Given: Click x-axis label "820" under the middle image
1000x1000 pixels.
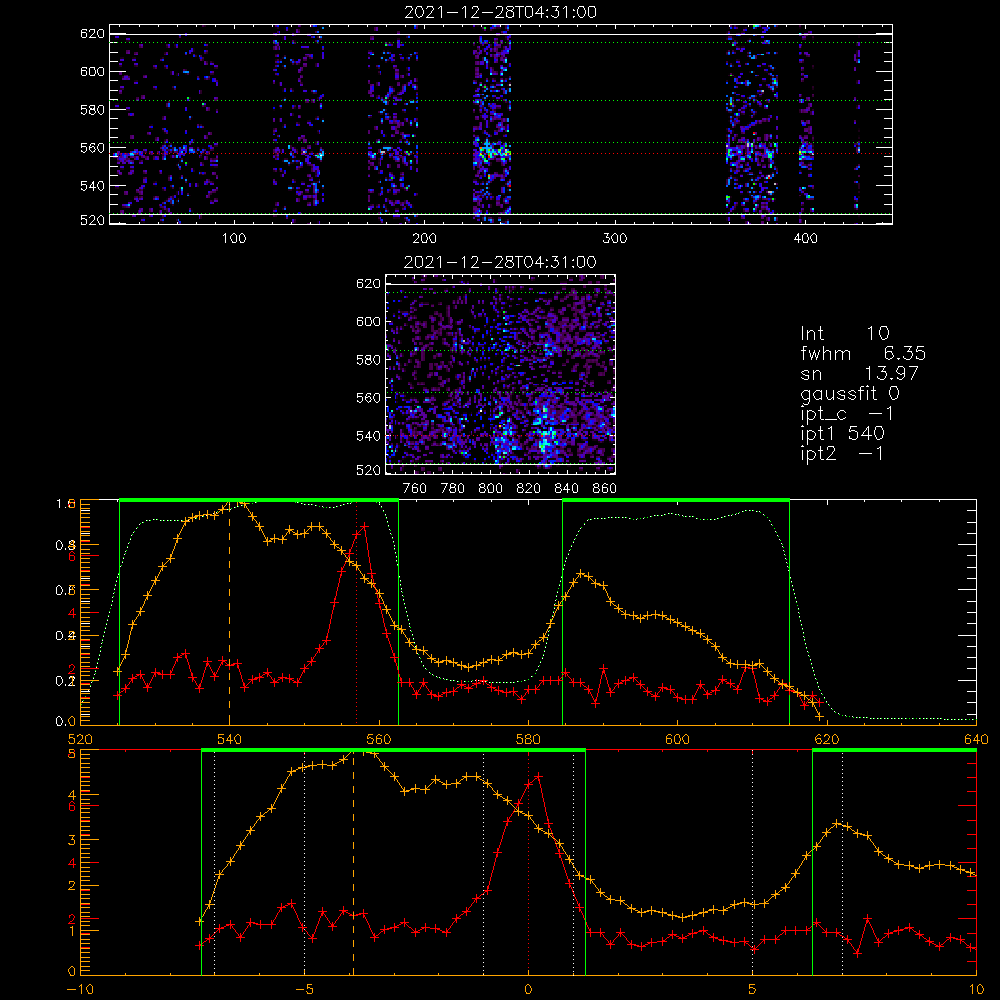Looking at the screenshot, I should click(x=529, y=489).
